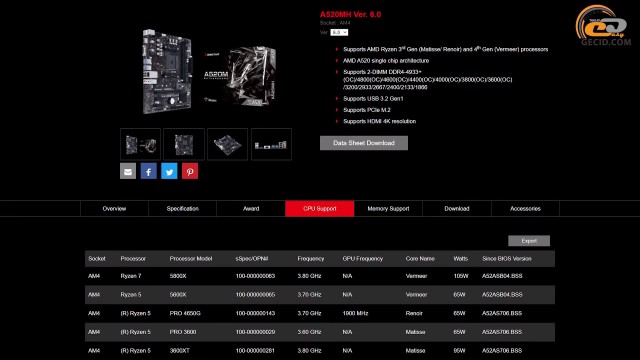Share the product on Twitter
Screen dimensions: 640x360
point(169,171)
